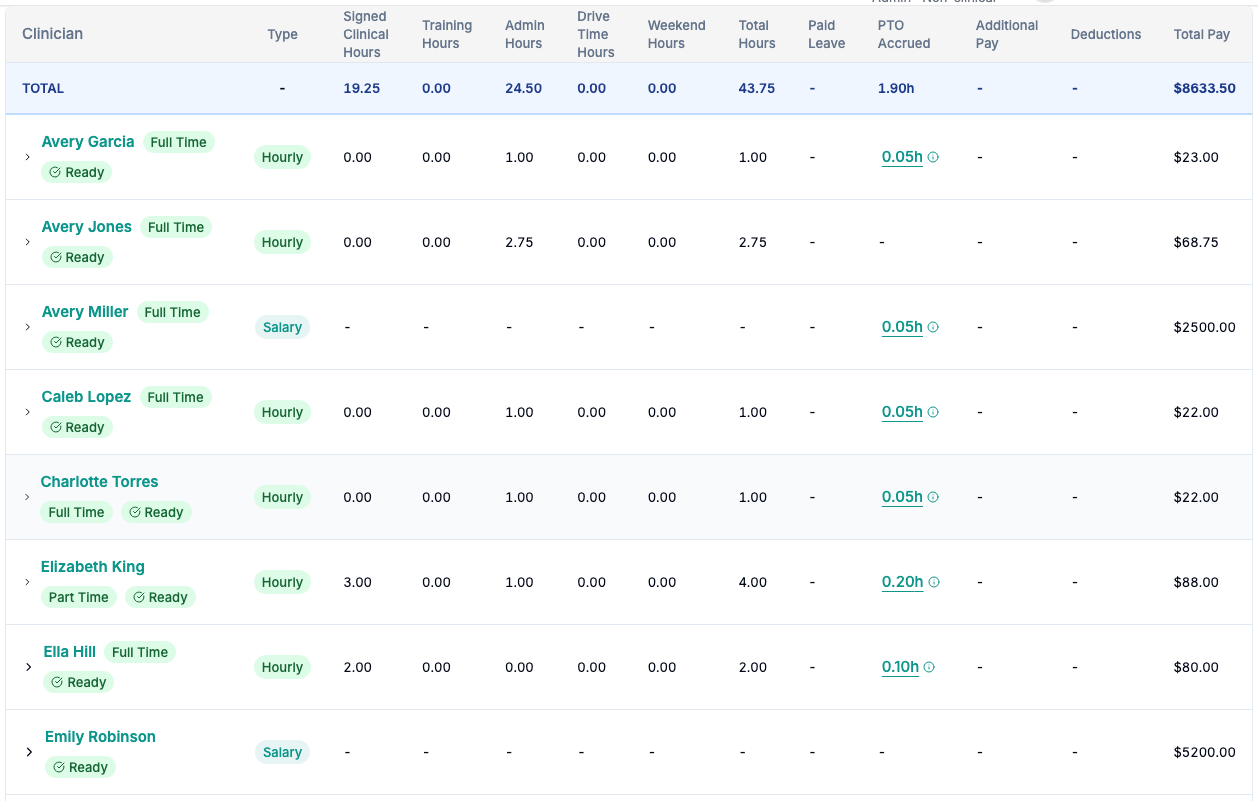Expand Avery Miller's row details
Screen dimensions: 1258x801
coord(27,327)
